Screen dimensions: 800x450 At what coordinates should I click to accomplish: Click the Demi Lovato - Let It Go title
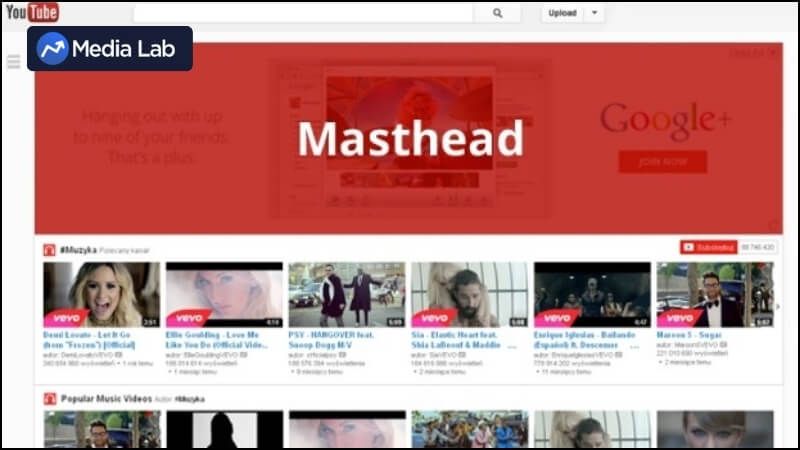tap(89, 340)
